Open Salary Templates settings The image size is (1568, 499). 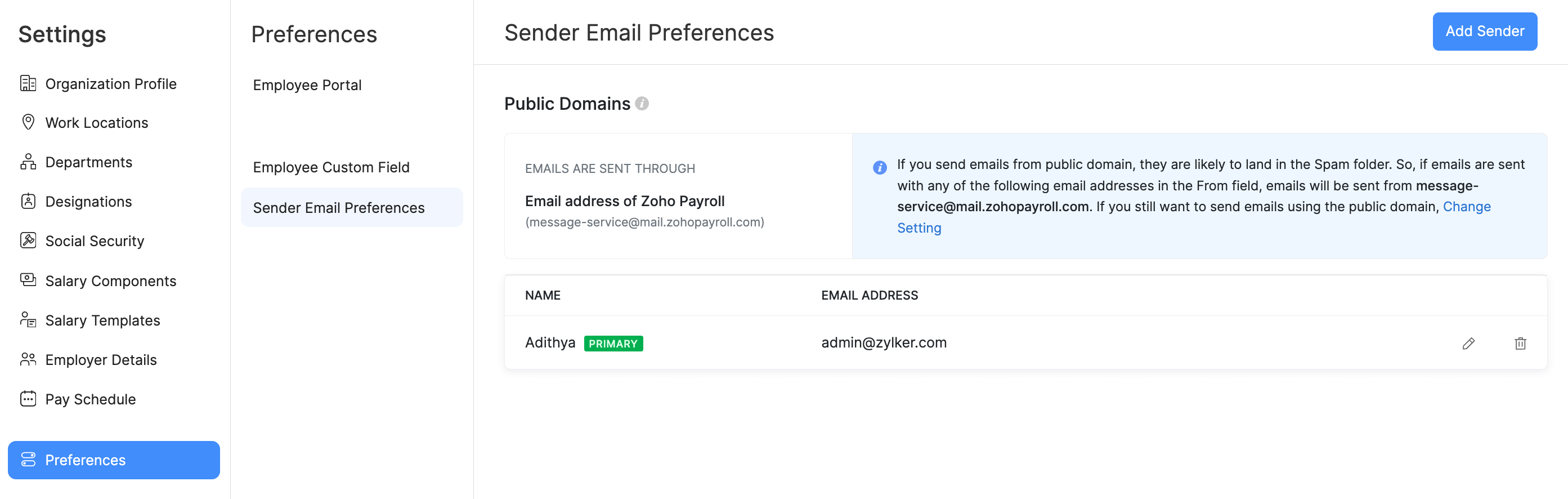[102, 320]
